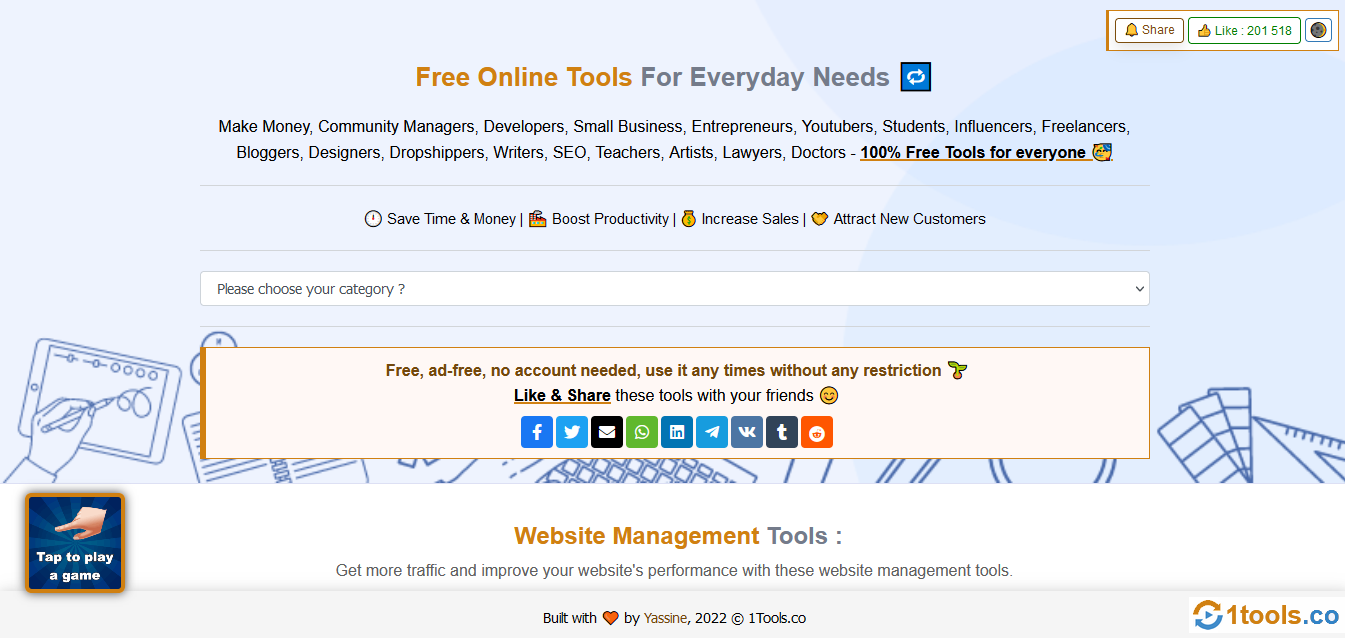Click the Like & Share link

pos(562,395)
